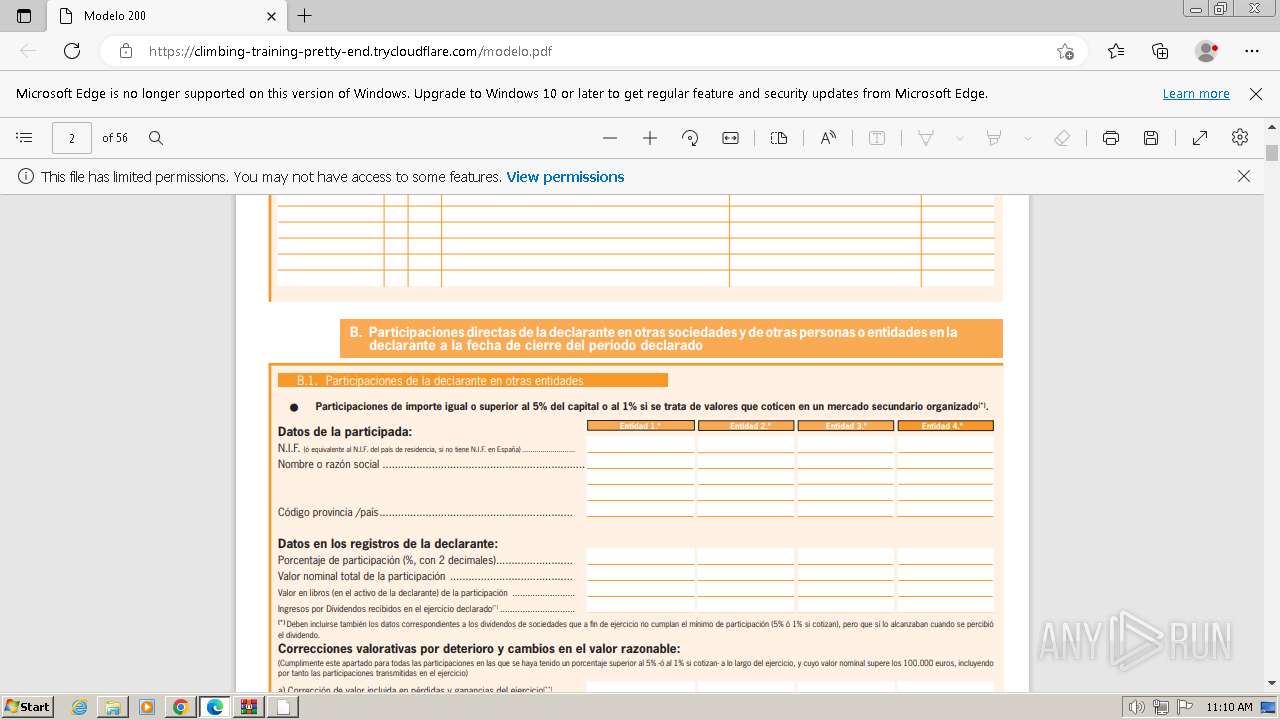1280x720 pixels.
Task: View site information padlock icon
Action: pos(126,51)
